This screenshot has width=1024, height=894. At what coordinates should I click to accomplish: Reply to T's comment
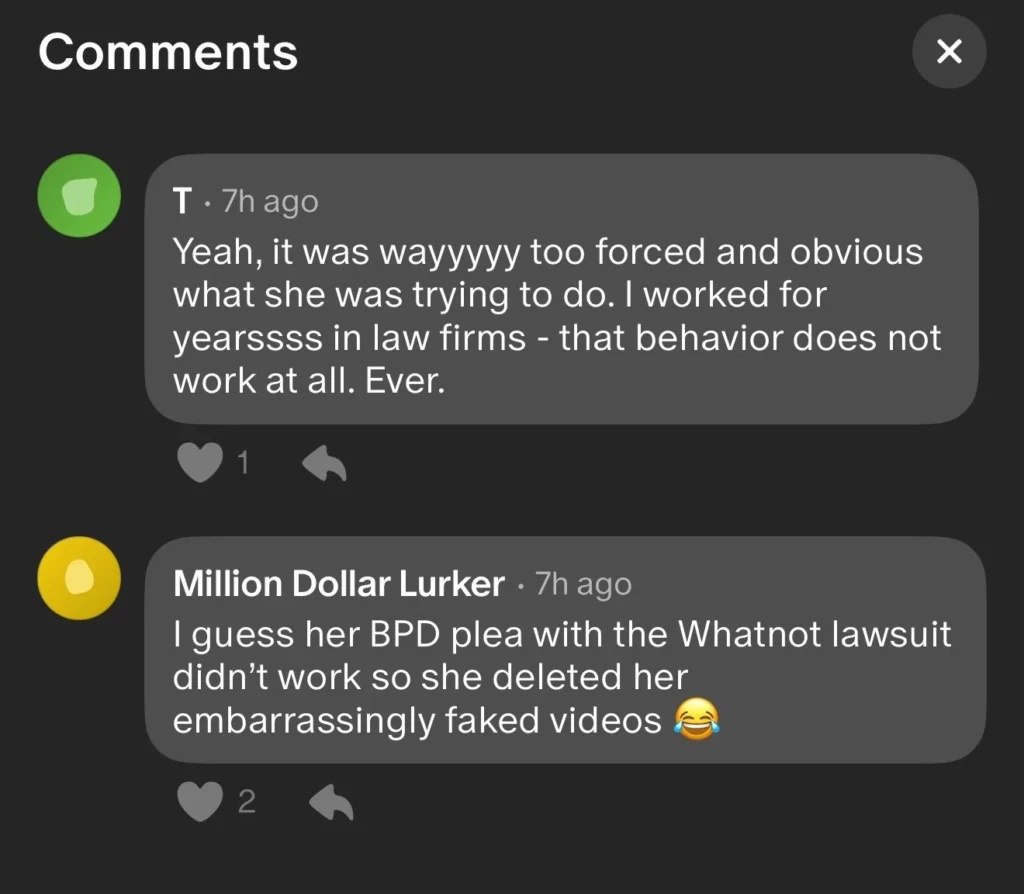coord(324,462)
